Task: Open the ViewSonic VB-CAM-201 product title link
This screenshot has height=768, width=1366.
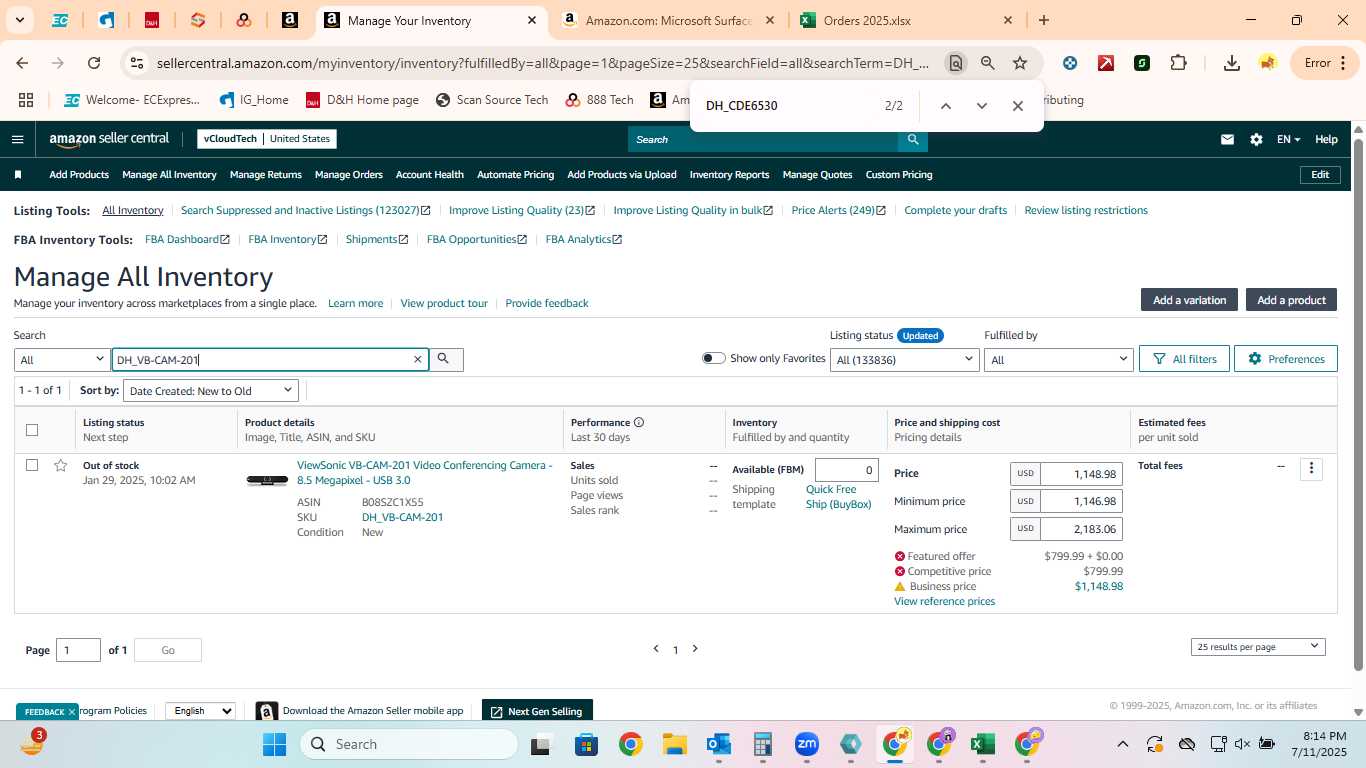Action: [424, 473]
